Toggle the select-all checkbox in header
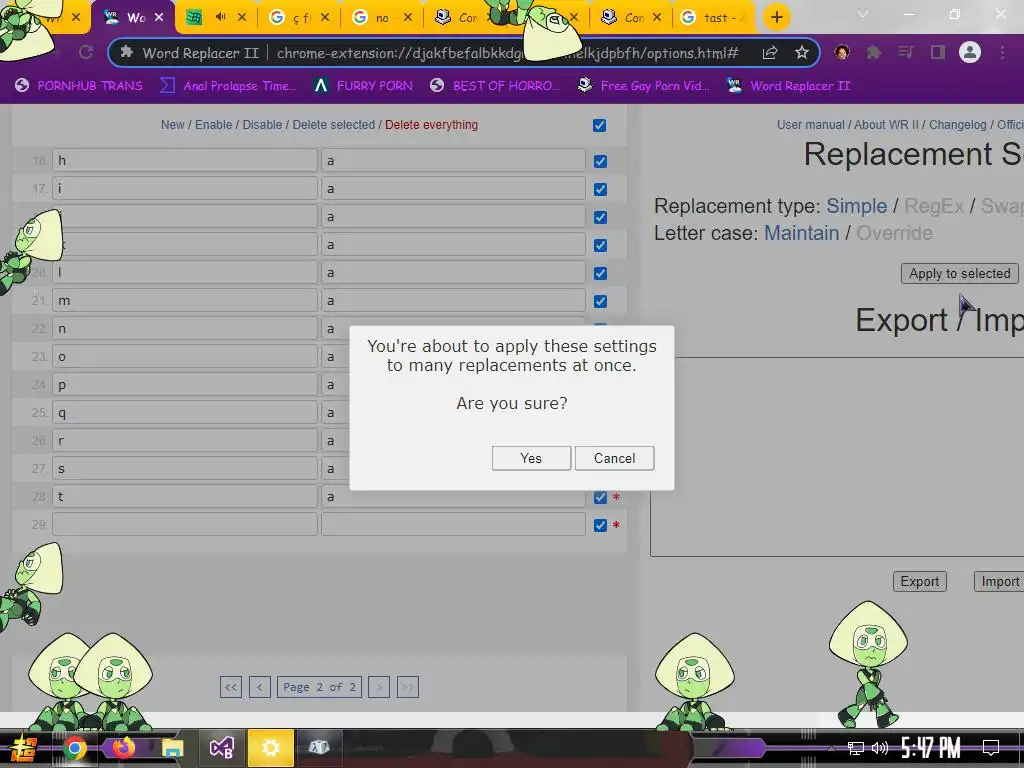The width and height of the screenshot is (1024, 768). tap(600, 125)
